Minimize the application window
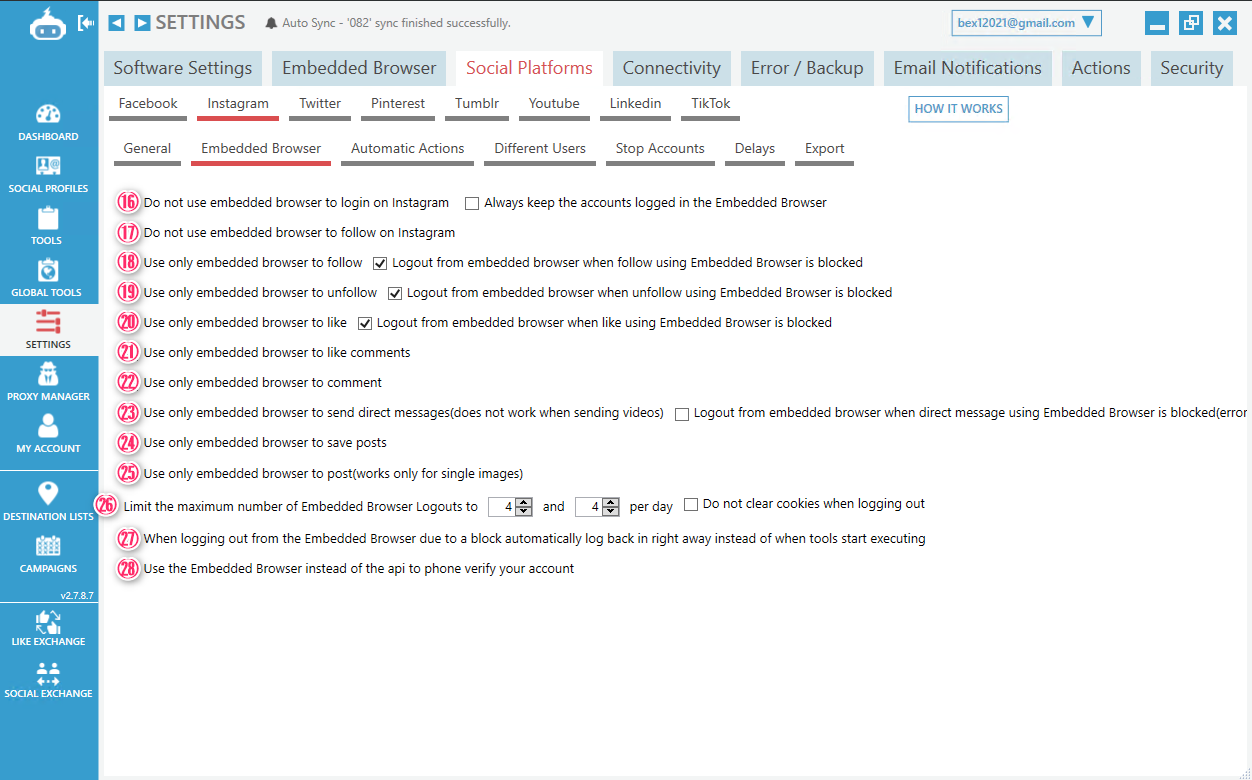Image resolution: width=1252 pixels, height=780 pixels. point(1157,23)
